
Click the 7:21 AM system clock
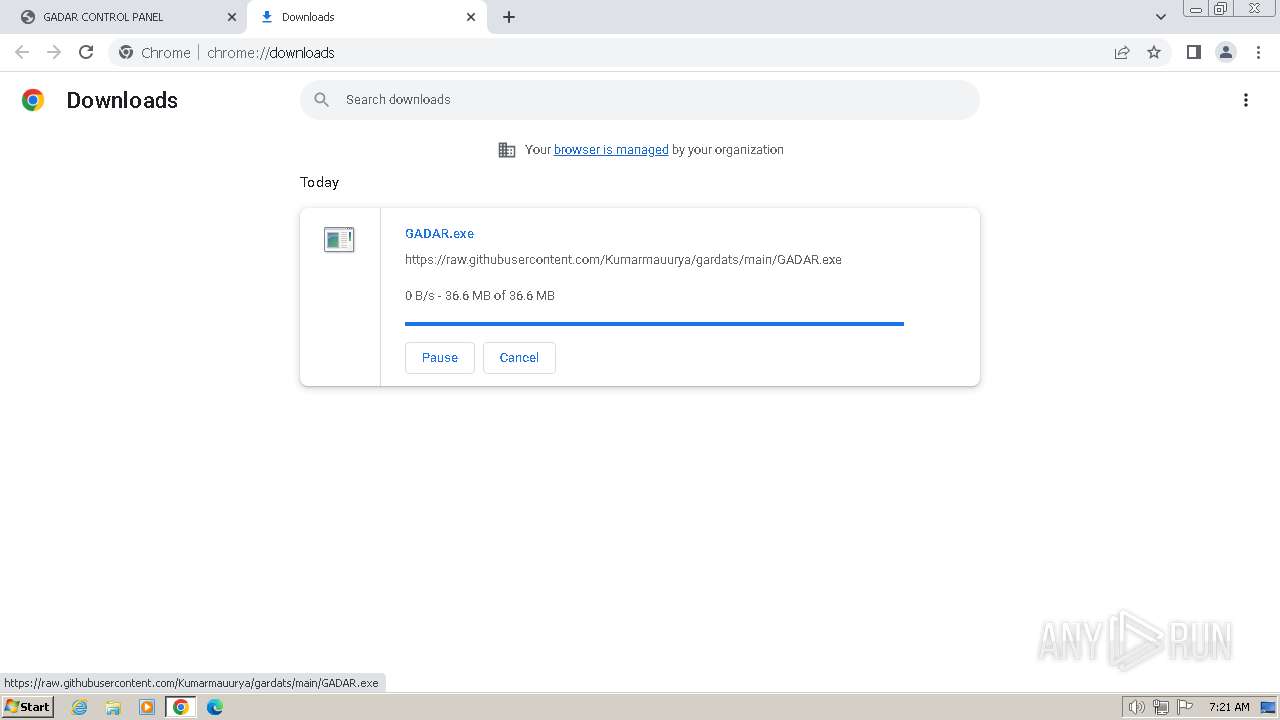[x=1229, y=707]
